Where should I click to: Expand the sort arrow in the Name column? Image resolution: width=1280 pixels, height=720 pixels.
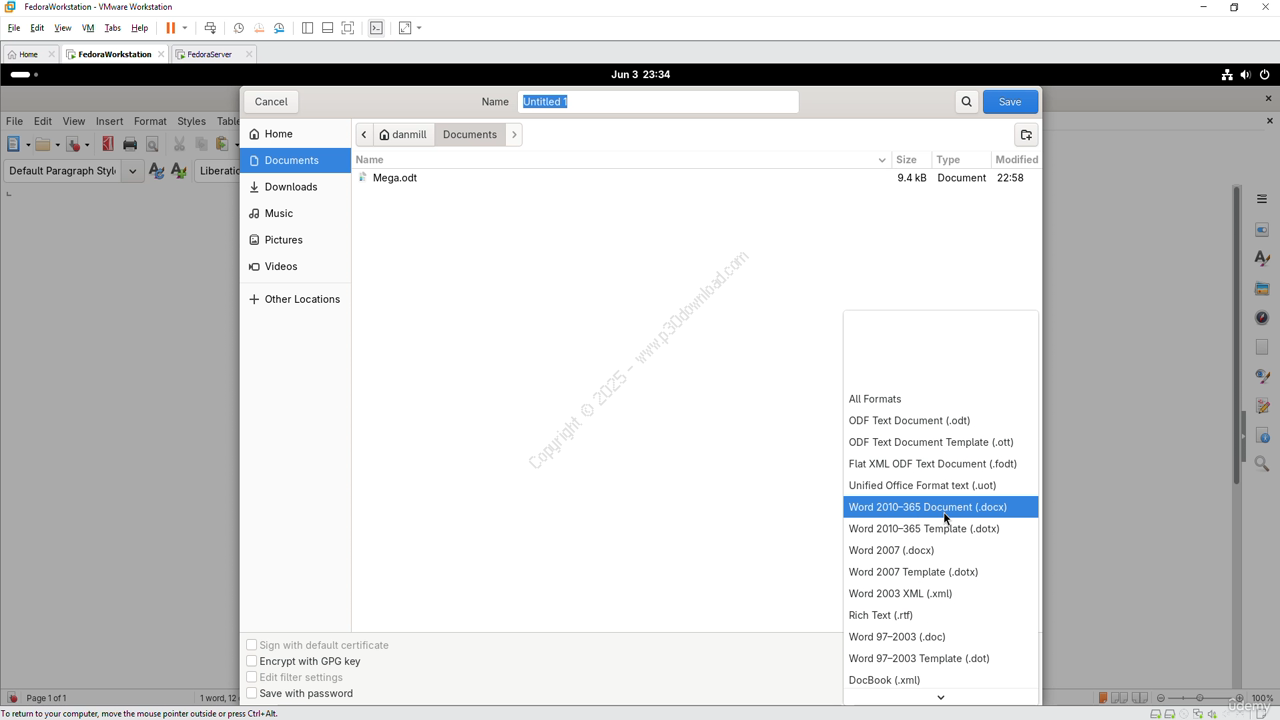pos(882,160)
